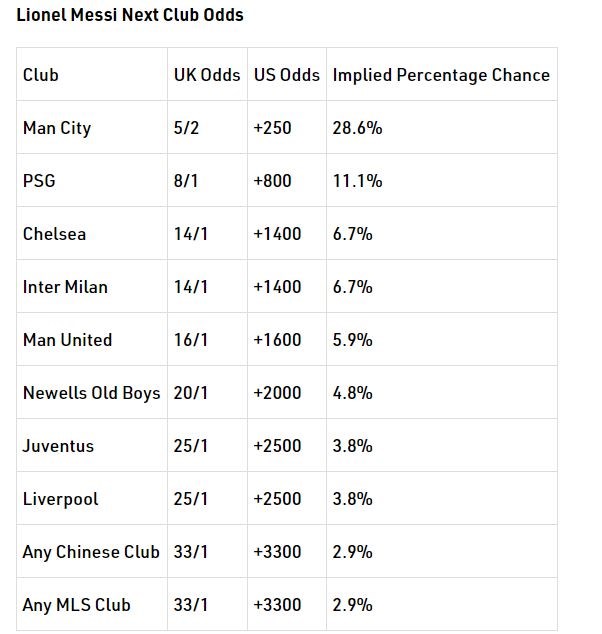Screen dimensions: 602x634
Task: Click the 'Implied Percentage Chance' column header
Action: [x=441, y=75]
